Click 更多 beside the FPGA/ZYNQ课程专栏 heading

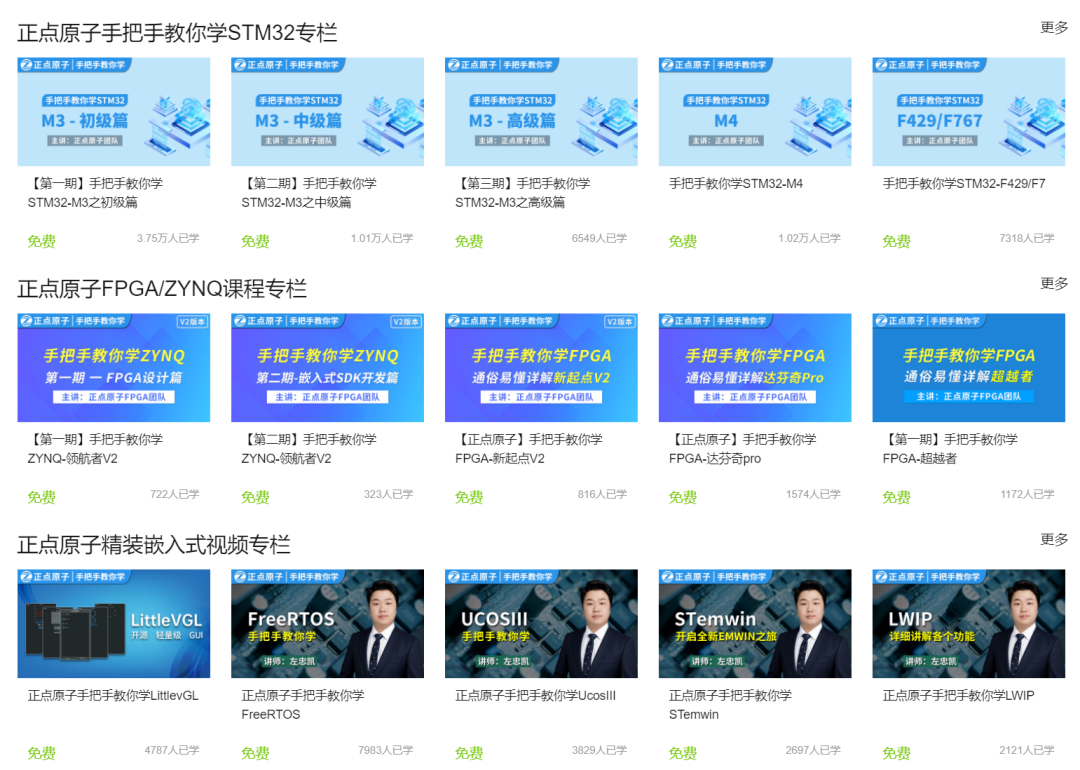click(x=1054, y=284)
